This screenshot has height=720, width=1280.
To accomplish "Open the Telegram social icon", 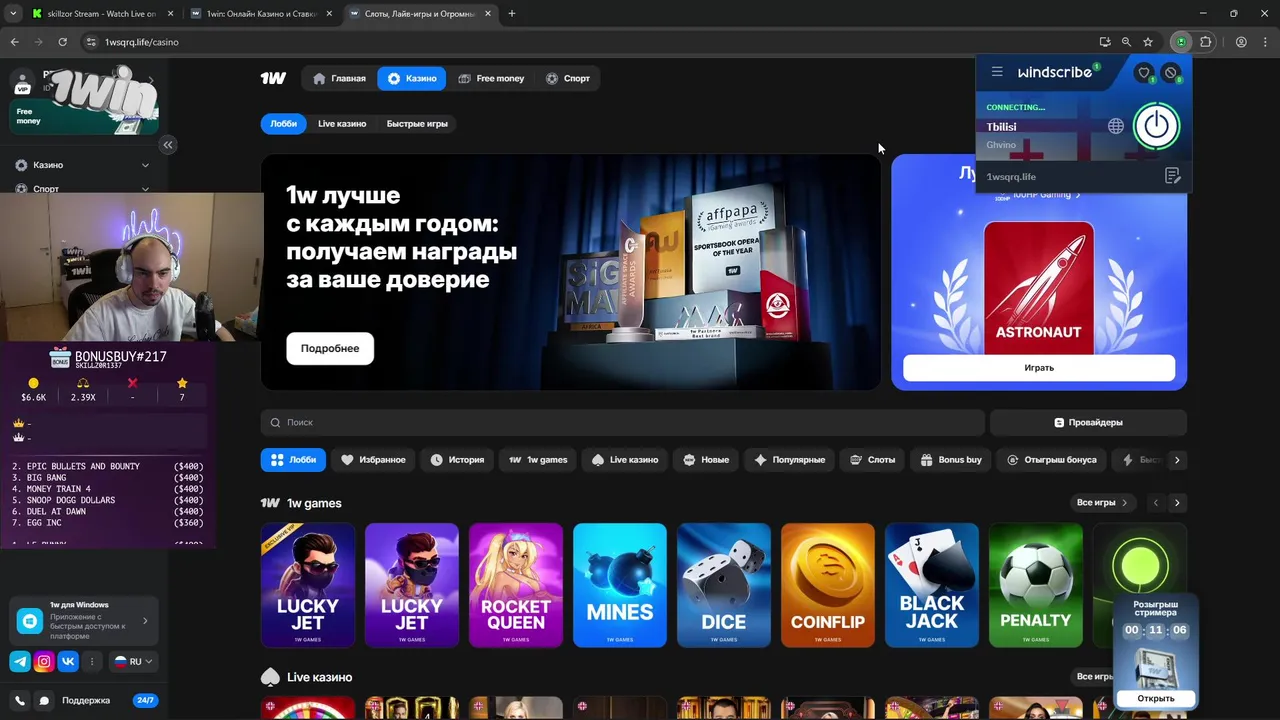I will (x=20, y=661).
